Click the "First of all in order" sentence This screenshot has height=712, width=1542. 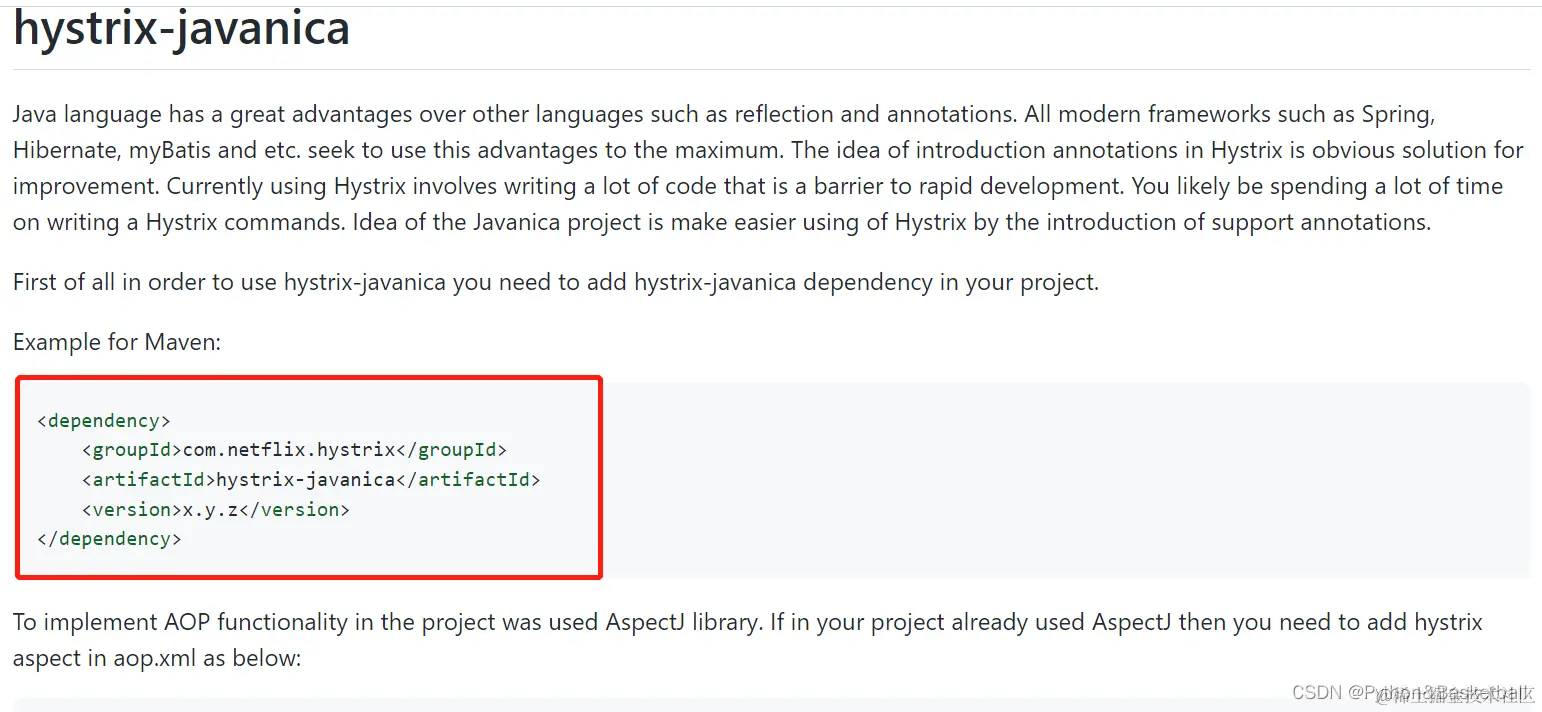[x=556, y=282]
